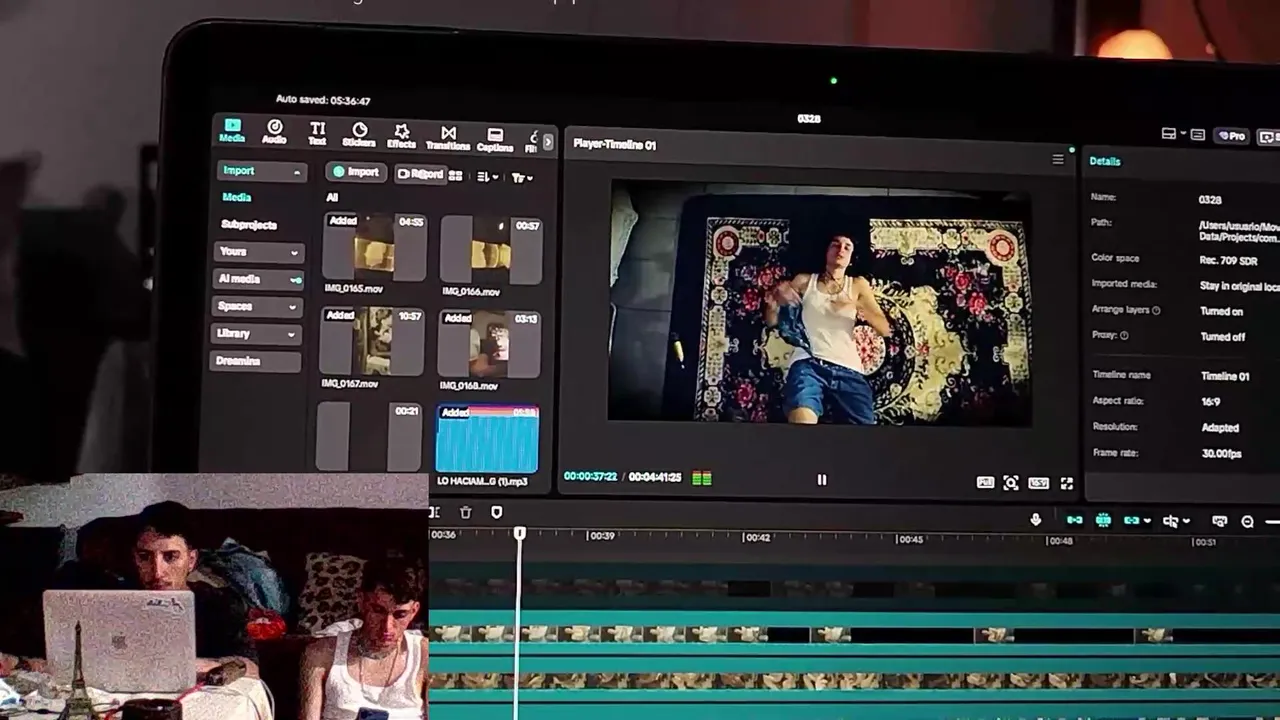Open the Effects tab
Image resolution: width=1280 pixels, height=720 pixels.
pos(401,136)
